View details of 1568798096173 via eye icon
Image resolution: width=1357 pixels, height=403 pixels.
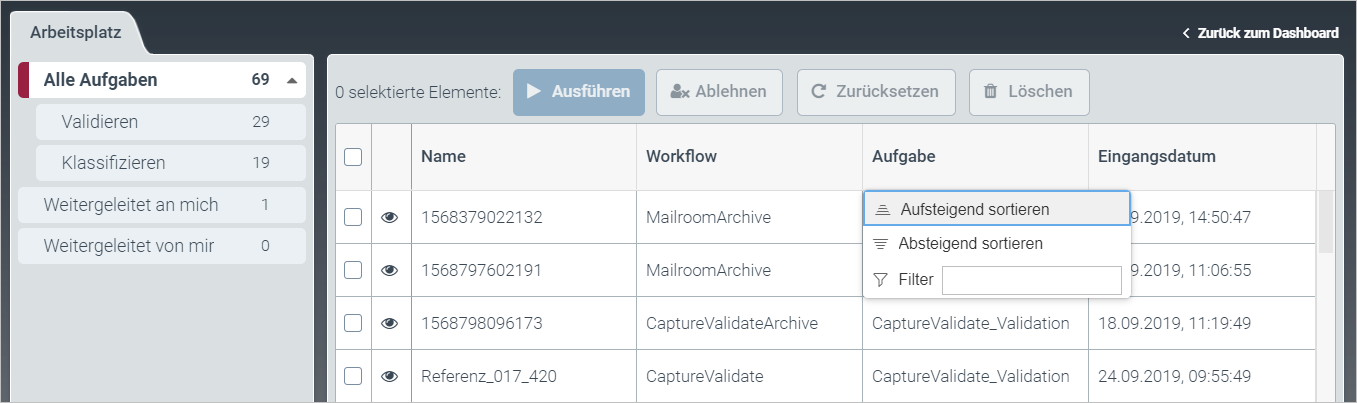[390, 323]
